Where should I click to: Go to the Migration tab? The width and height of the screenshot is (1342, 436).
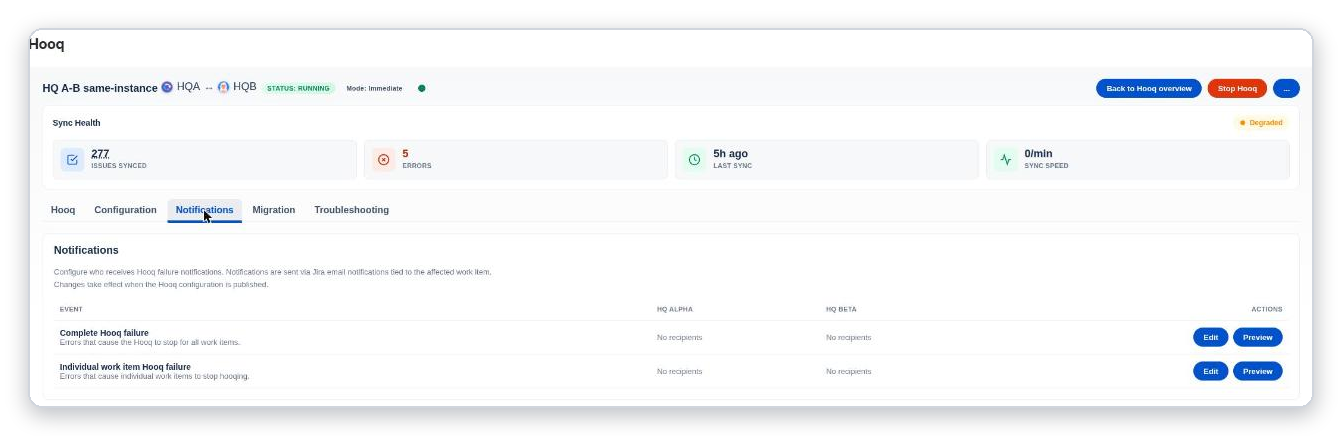pos(273,210)
